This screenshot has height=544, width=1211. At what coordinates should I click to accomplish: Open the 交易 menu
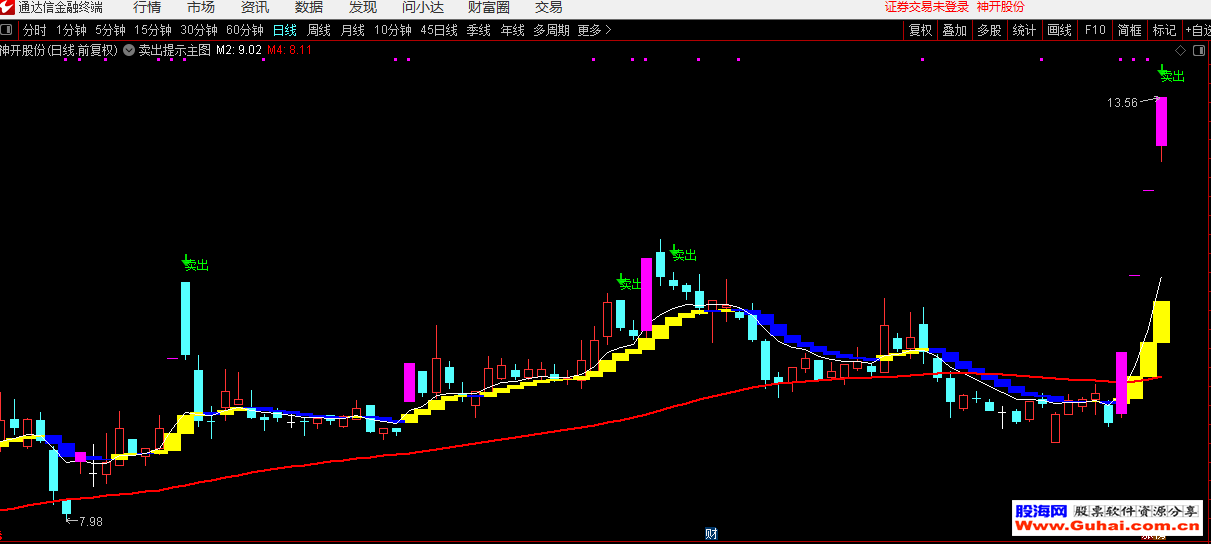pos(549,8)
